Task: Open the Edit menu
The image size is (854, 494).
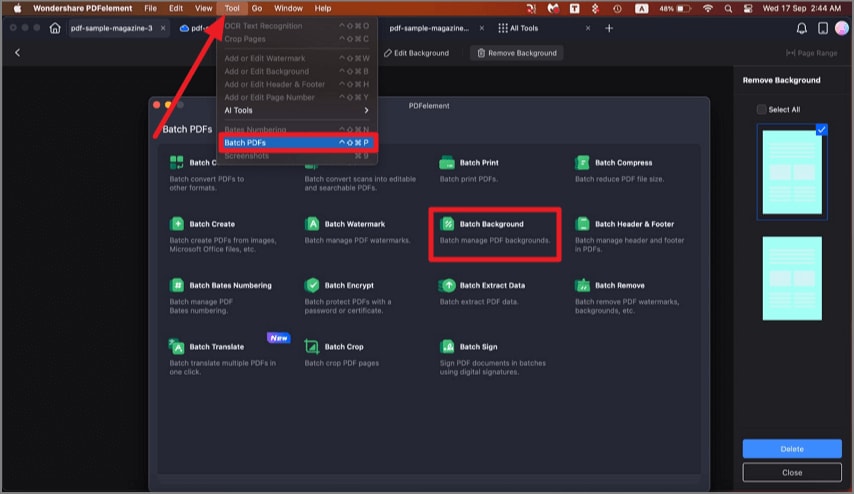Action: (176, 8)
